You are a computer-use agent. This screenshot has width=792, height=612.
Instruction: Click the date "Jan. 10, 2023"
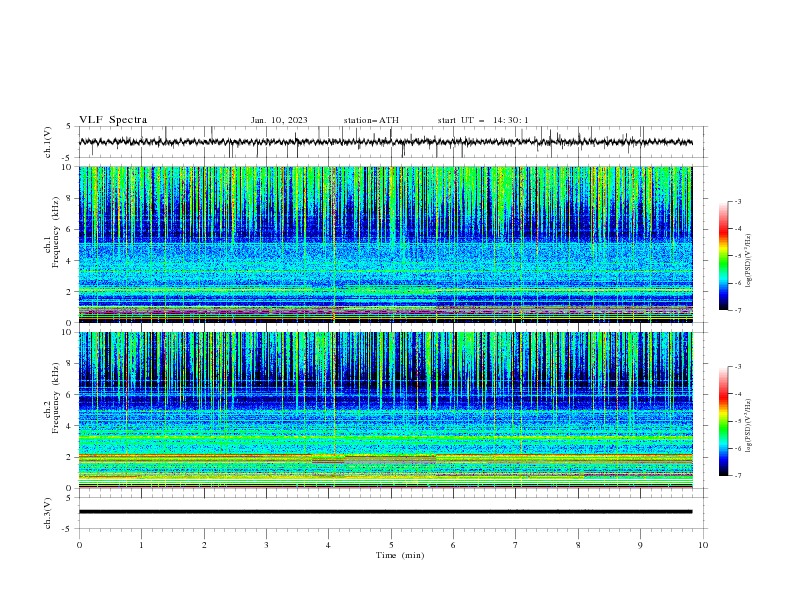279,120
